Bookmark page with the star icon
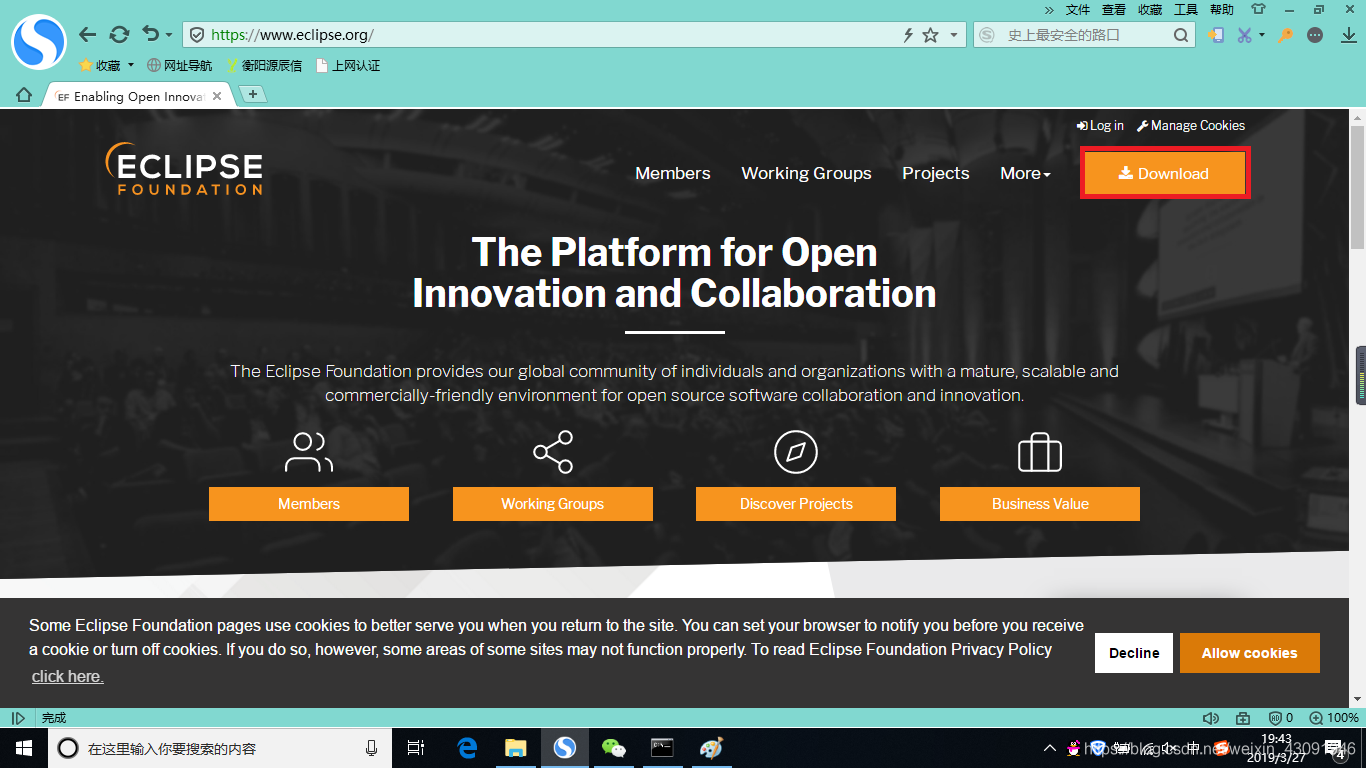This screenshot has width=1366, height=768. [931, 35]
